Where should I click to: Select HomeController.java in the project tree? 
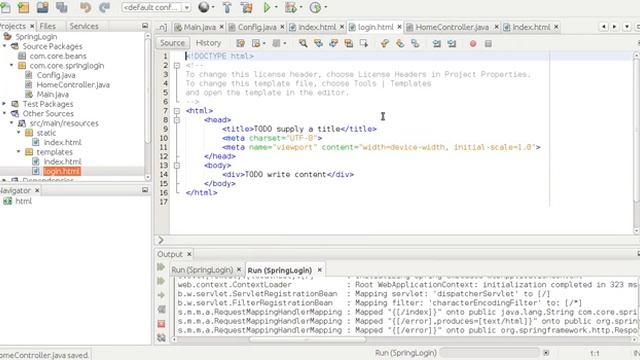(73, 85)
